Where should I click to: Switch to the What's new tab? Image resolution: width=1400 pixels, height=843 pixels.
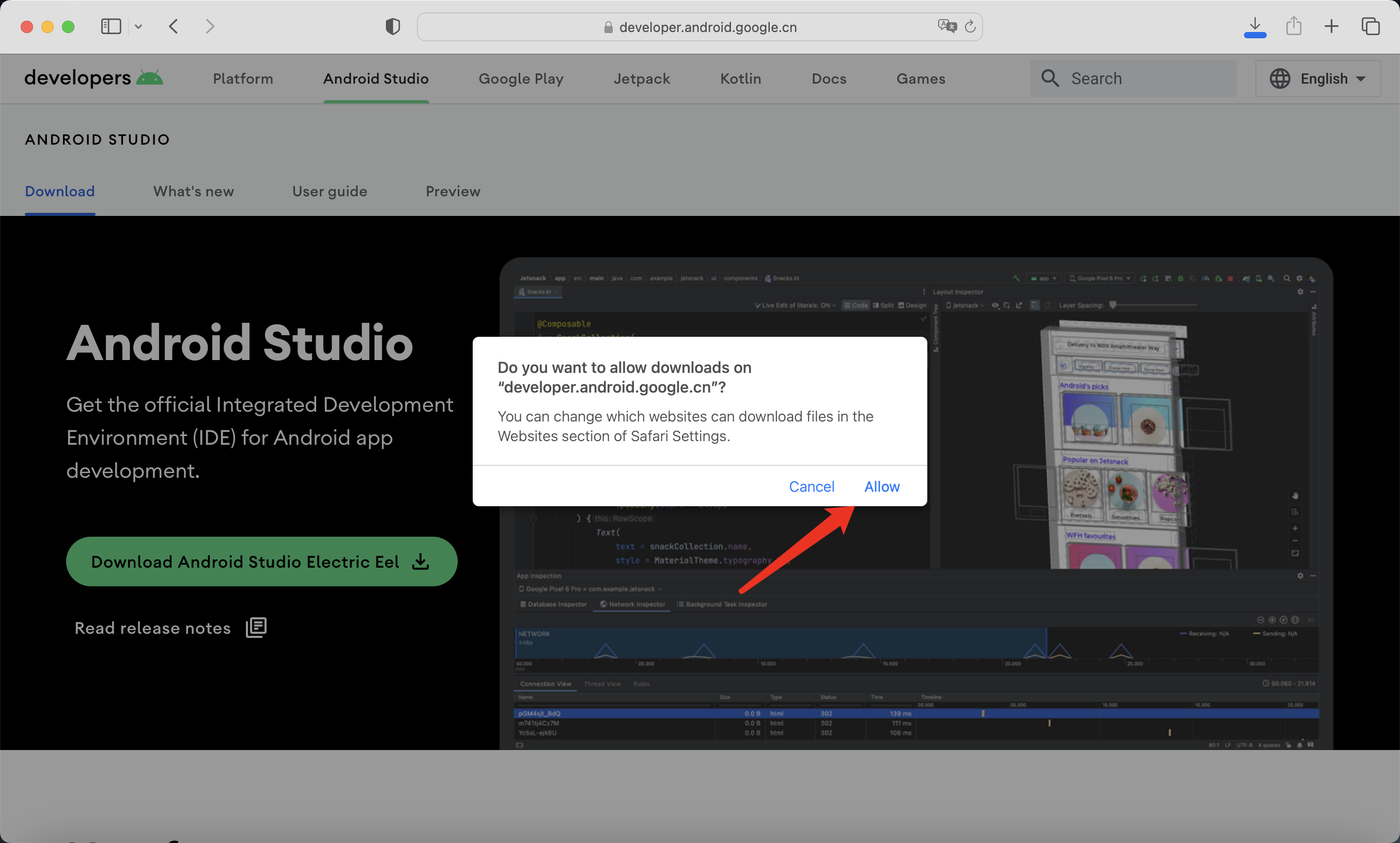(x=193, y=192)
